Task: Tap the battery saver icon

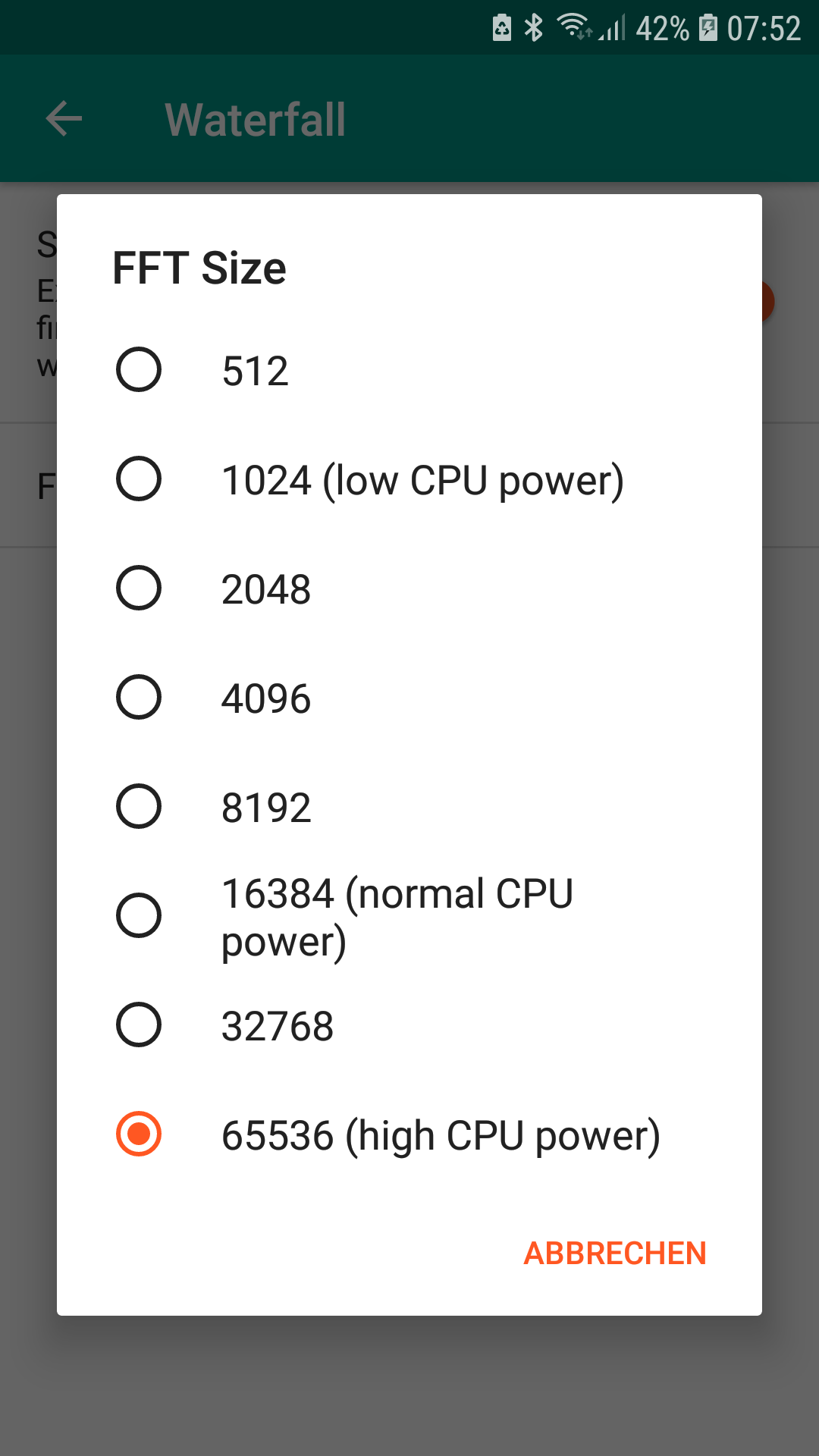Action: pyautogui.click(x=501, y=28)
